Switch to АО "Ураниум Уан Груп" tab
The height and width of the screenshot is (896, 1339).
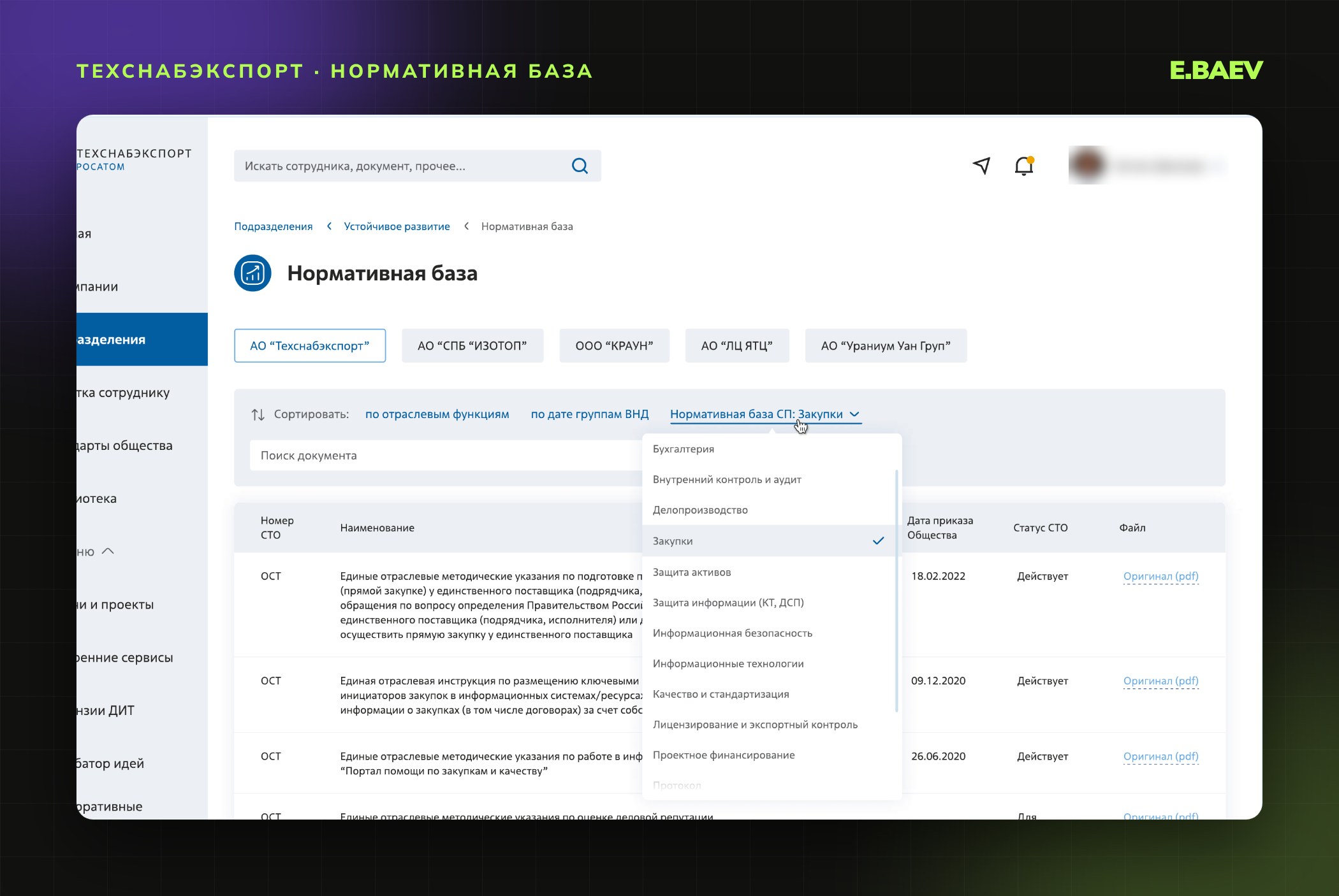click(886, 345)
